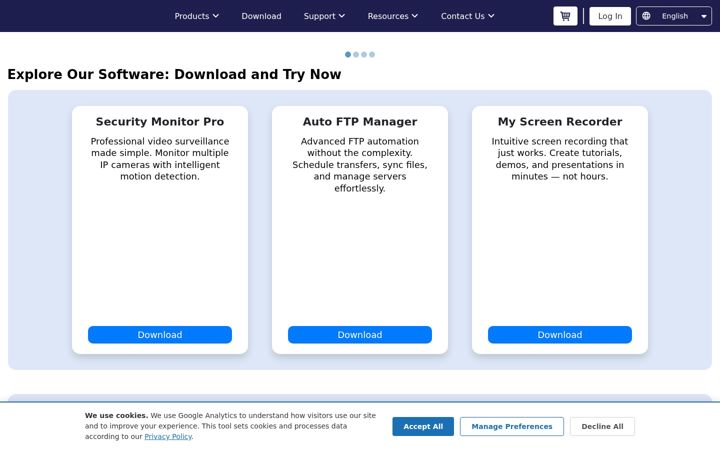720x450 pixels.
Task: Click the Explore Our Software heading
Action: 174,74
